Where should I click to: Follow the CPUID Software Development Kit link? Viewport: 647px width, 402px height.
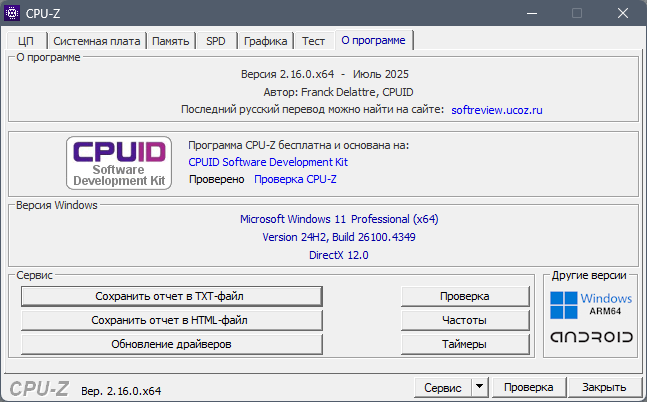(x=268, y=162)
